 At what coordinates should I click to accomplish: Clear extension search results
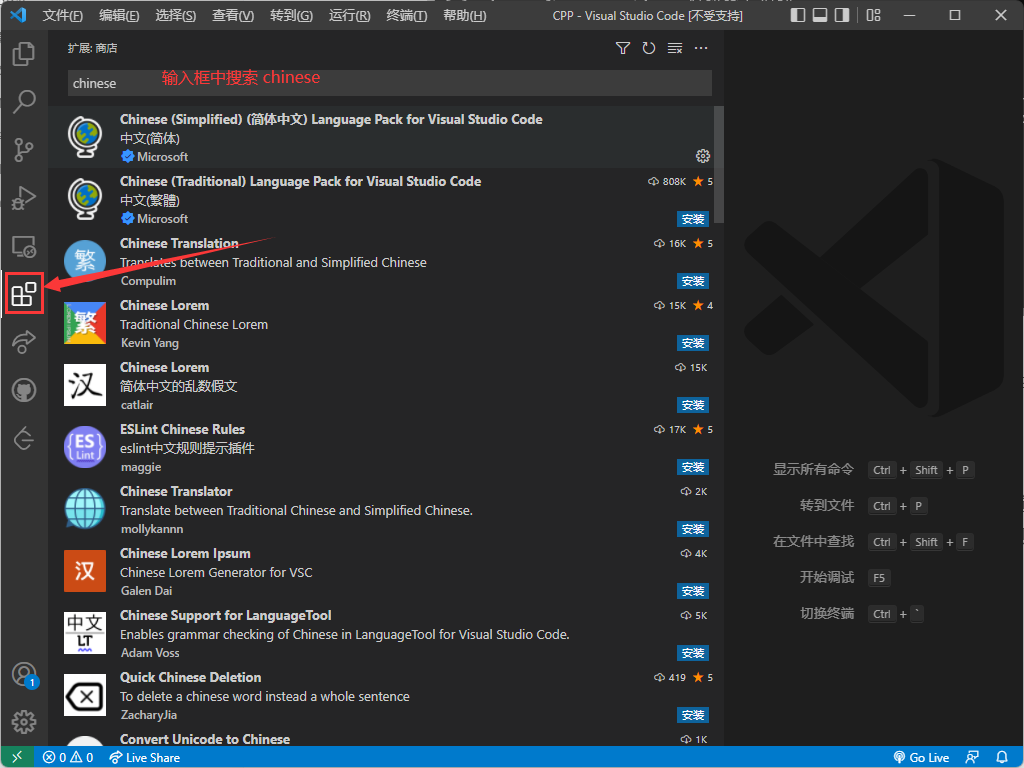click(x=675, y=48)
